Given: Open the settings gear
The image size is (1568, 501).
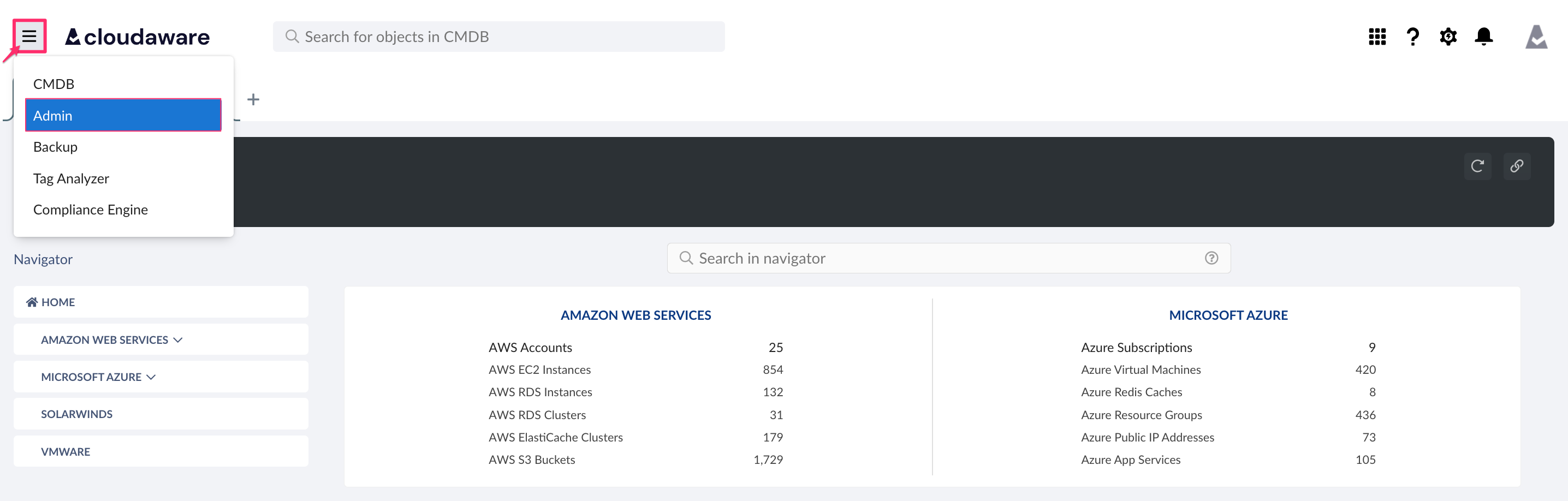Looking at the screenshot, I should 1448,37.
